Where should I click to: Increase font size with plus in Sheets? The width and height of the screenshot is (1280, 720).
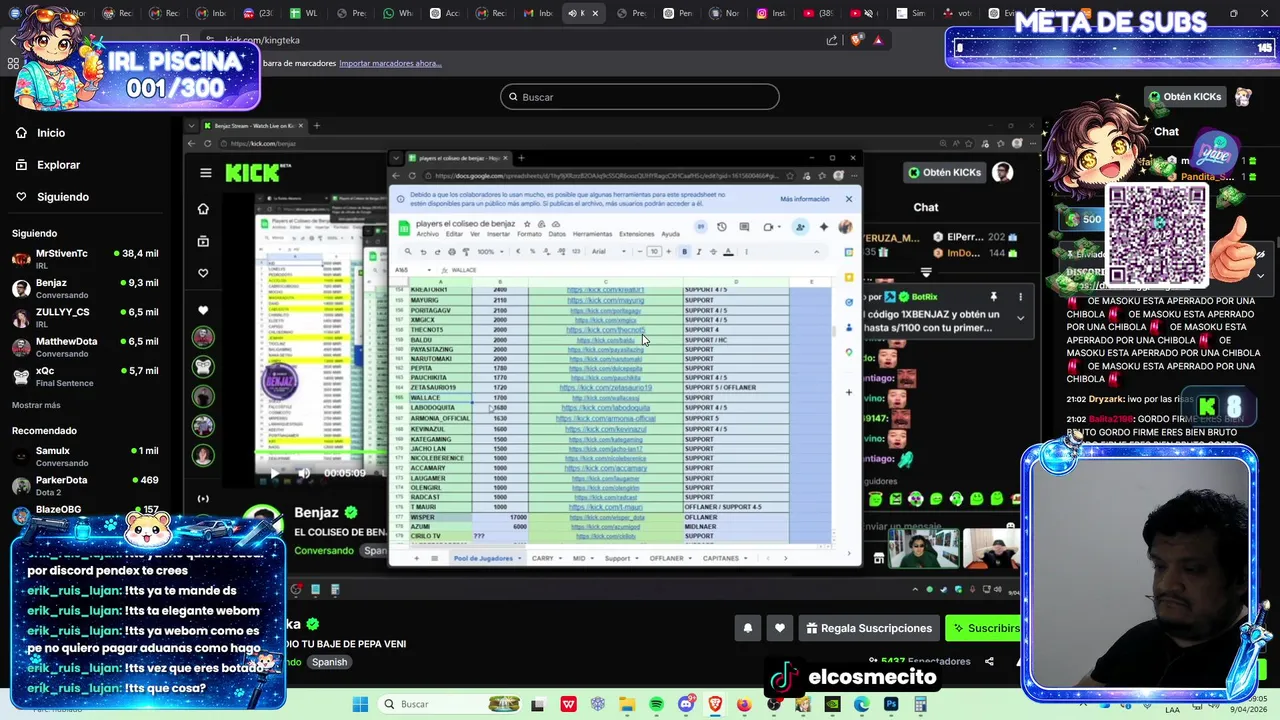click(668, 252)
